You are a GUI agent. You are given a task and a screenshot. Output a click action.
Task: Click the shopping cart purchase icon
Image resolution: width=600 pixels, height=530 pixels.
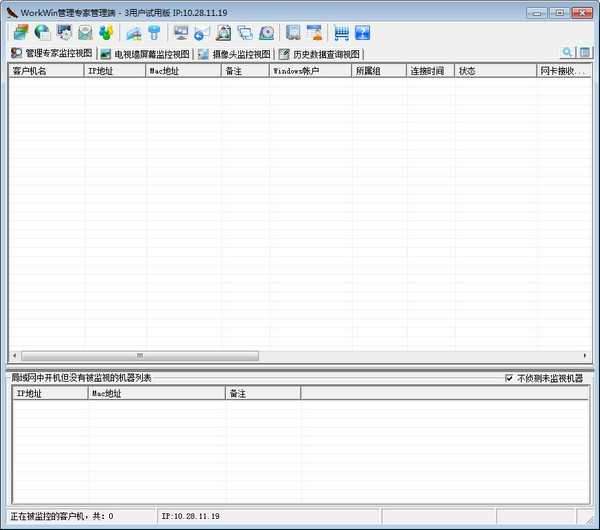(x=341, y=33)
